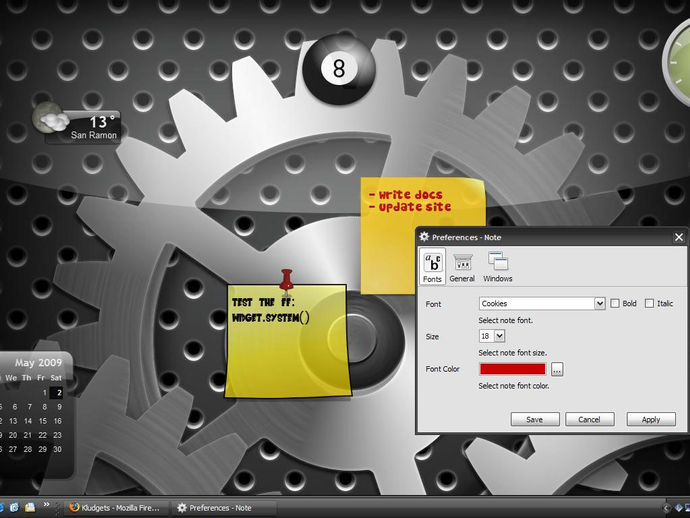Click the gear icon in Preferences title bar

424,237
